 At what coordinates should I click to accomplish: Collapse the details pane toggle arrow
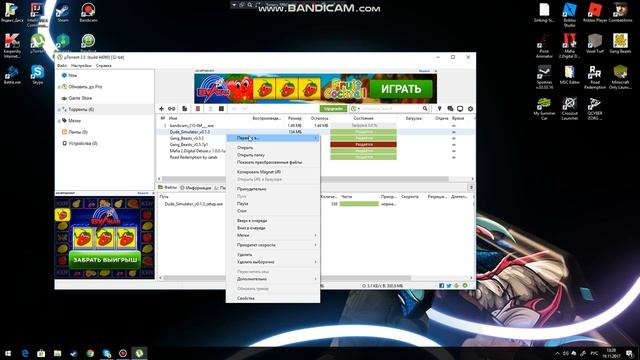(471, 187)
